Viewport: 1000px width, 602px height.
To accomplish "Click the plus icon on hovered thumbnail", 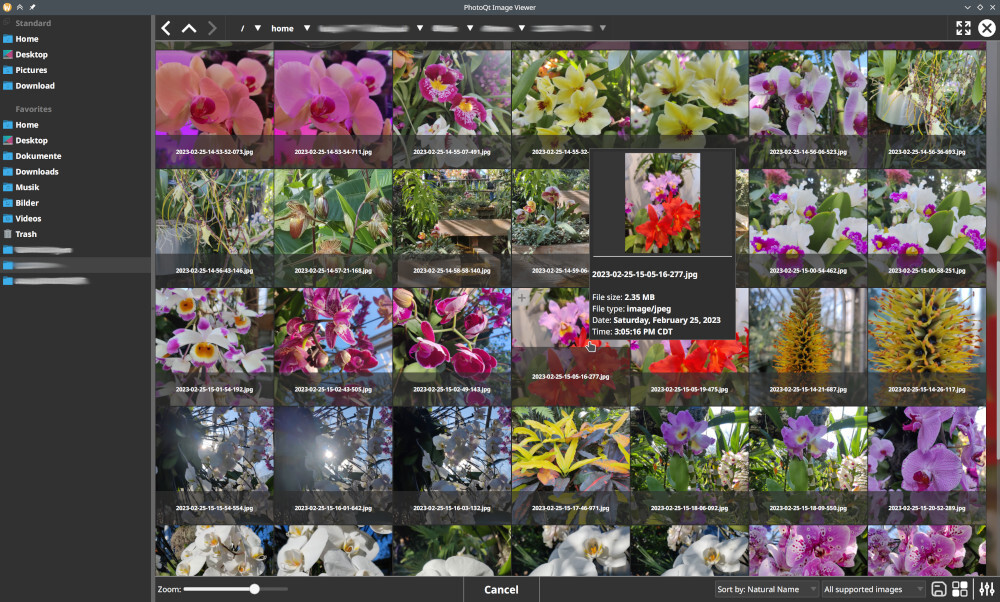I will 522,297.
